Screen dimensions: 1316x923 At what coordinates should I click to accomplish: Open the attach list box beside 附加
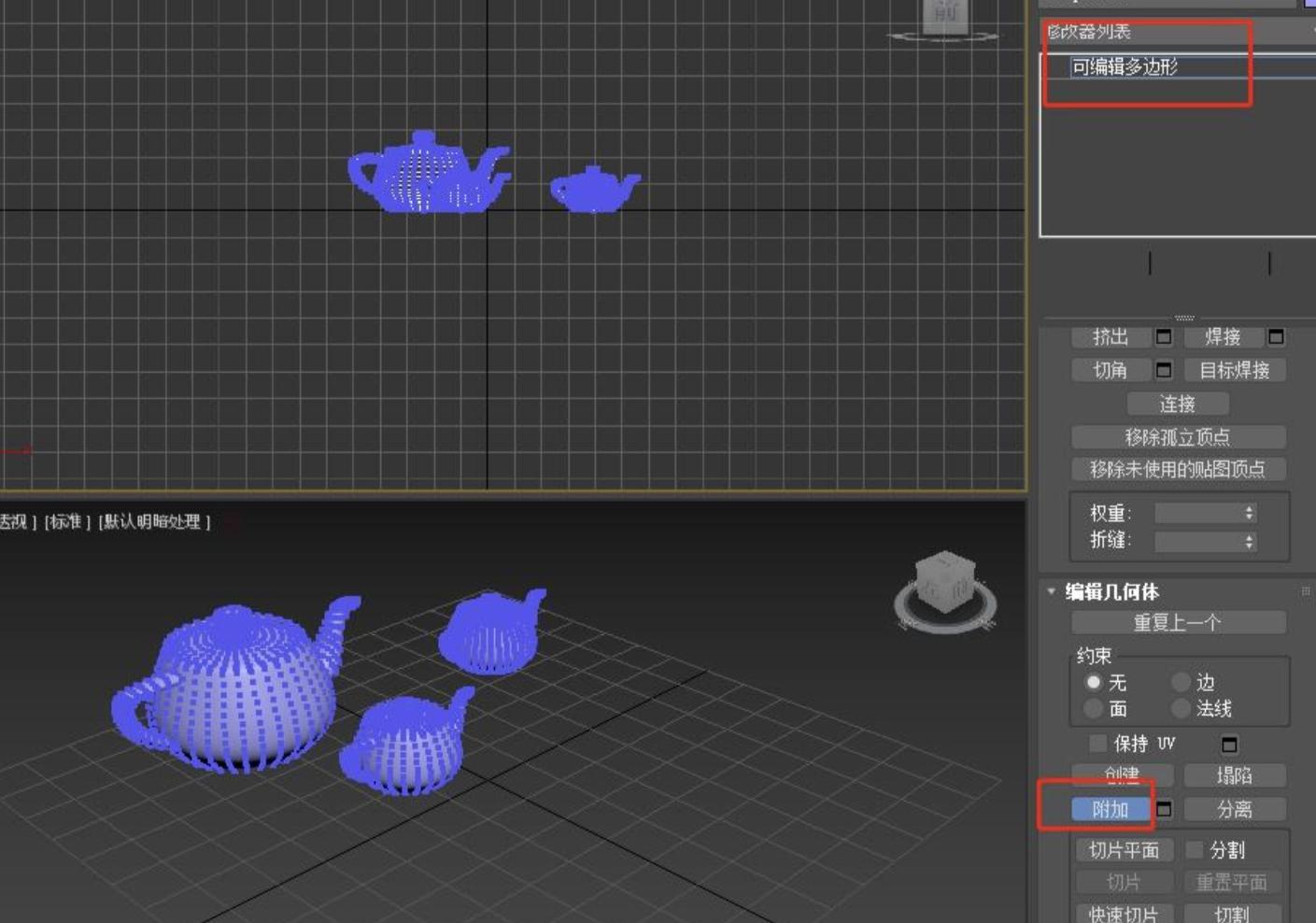point(1165,809)
